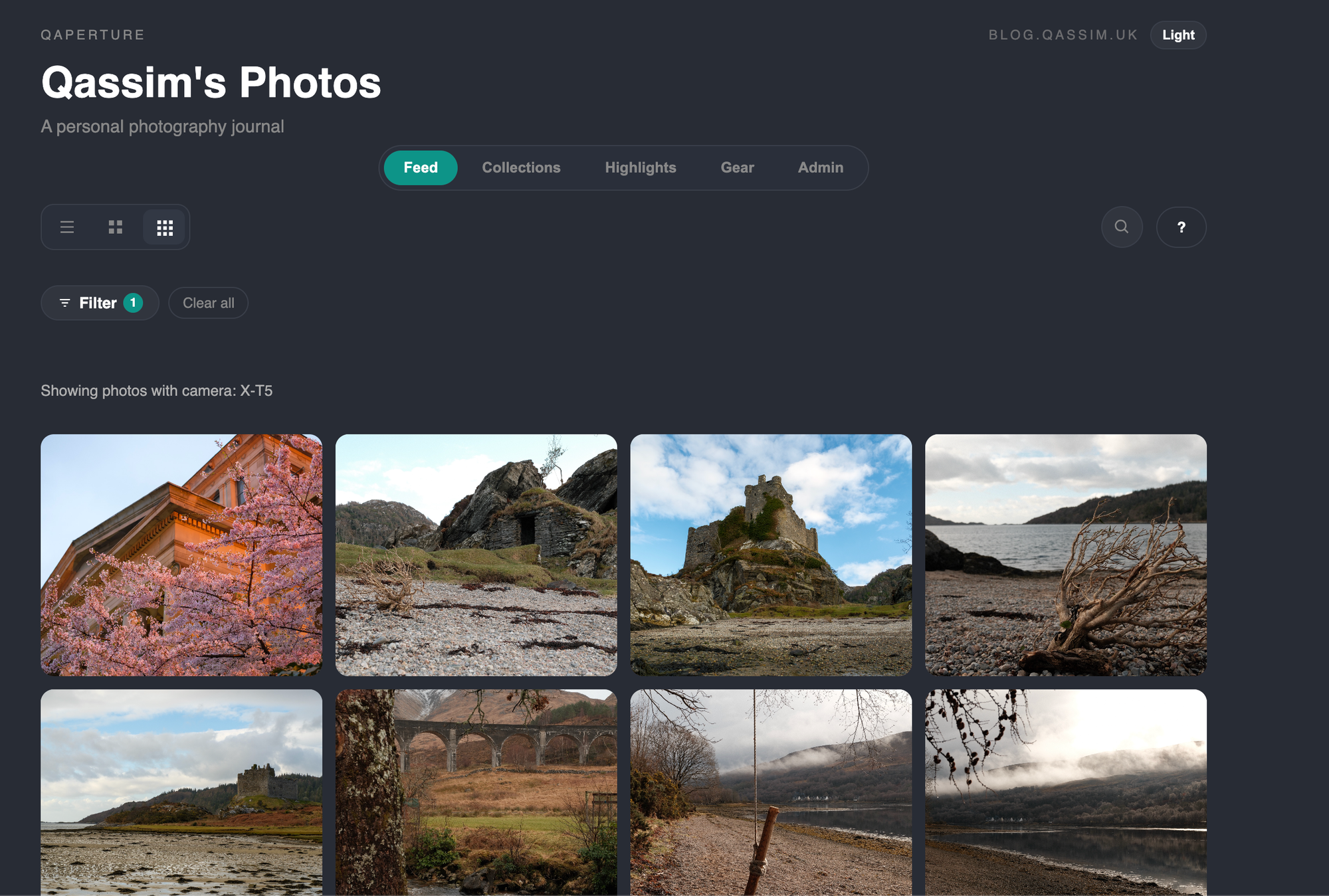Open the Highlights tab
1329x896 pixels.
pos(640,167)
